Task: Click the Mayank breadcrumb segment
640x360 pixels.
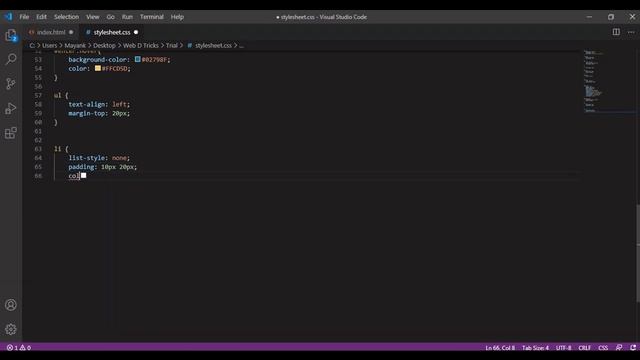Action: click(x=75, y=45)
